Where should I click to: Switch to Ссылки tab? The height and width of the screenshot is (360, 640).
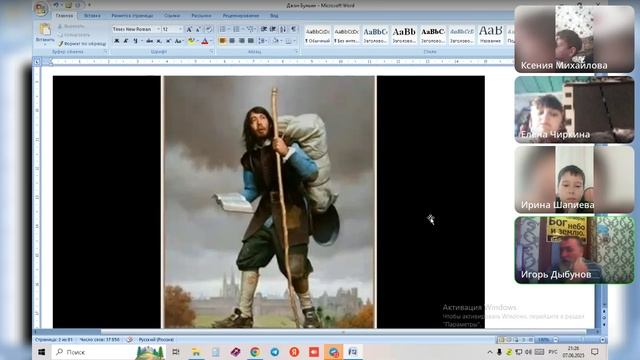tap(172, 16)
